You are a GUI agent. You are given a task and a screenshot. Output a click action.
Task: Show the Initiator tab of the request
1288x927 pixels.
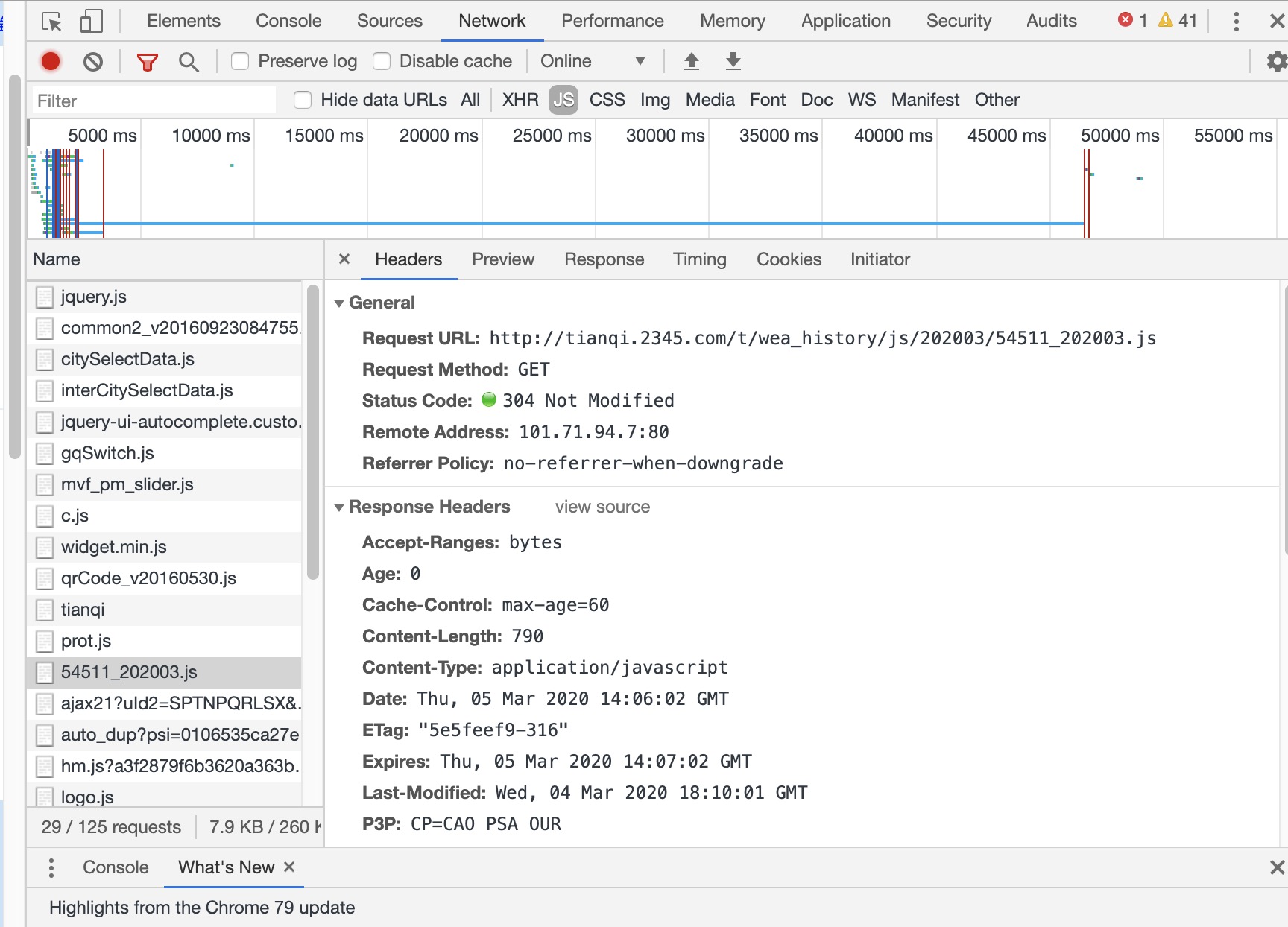880,259
